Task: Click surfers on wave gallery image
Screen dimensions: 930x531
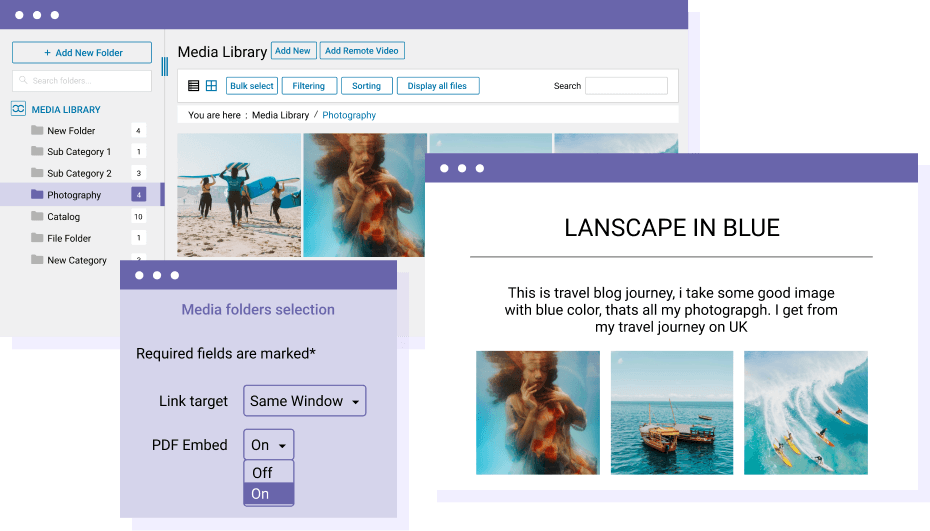Action: point(806,413)
